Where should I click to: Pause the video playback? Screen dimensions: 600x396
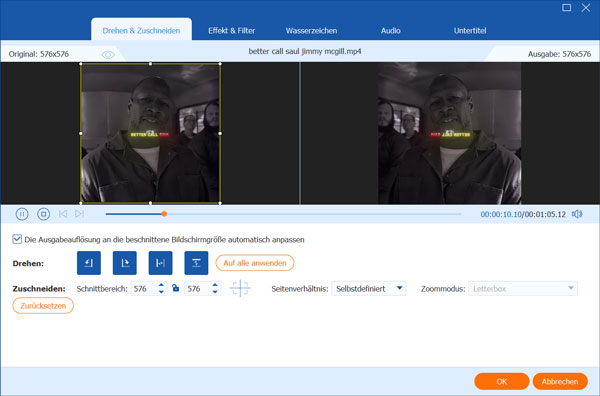click(x=22, y=214)
